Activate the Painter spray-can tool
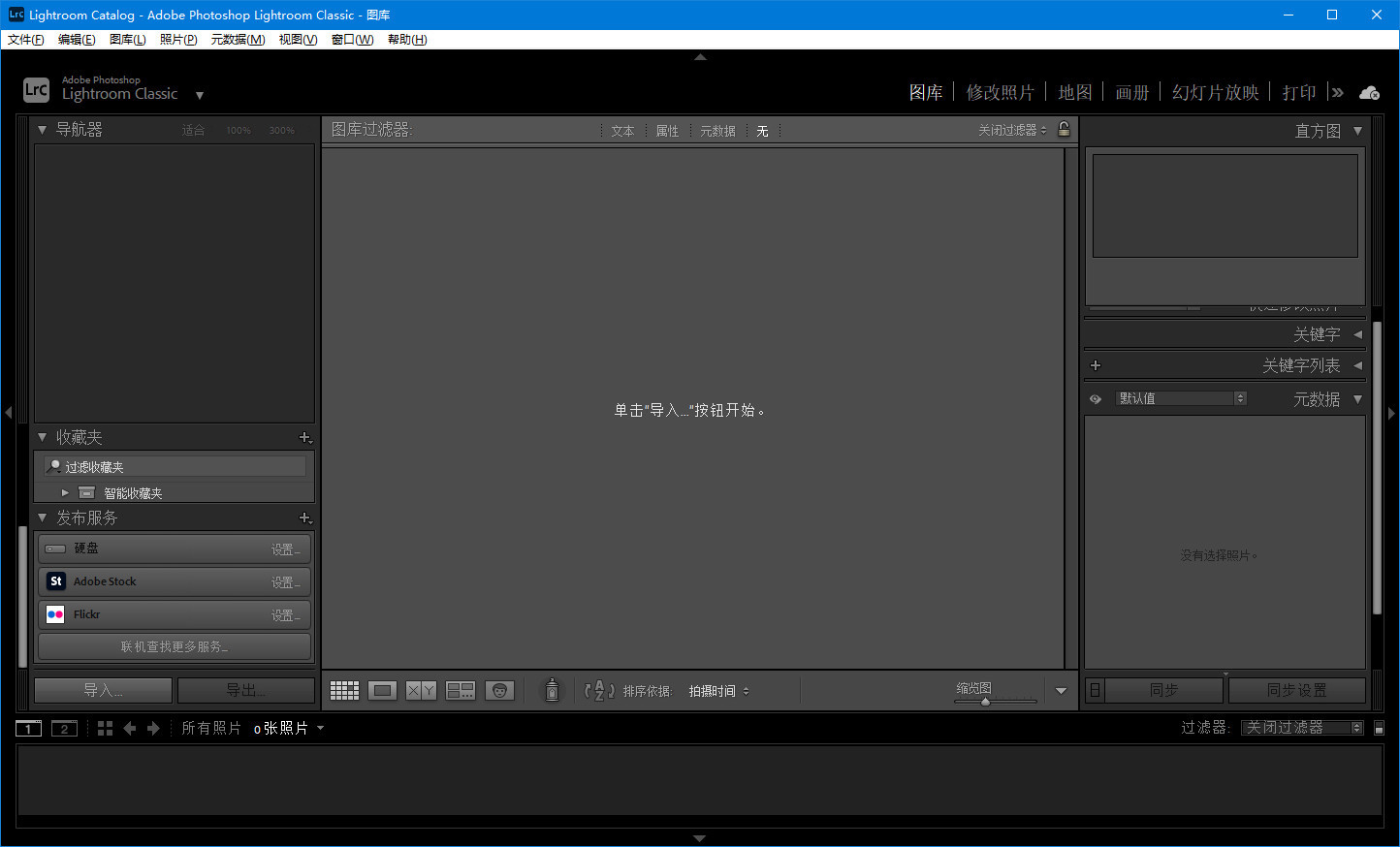 pyautogui.click(x=552, y=690)
